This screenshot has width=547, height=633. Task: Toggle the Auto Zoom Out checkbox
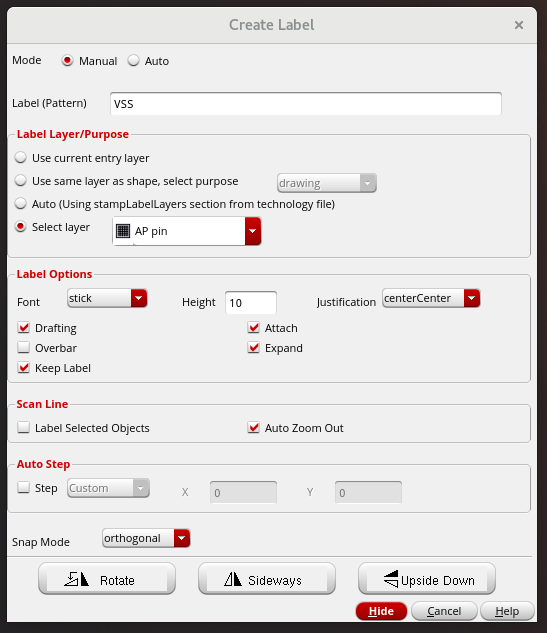[x=254, y=427]
